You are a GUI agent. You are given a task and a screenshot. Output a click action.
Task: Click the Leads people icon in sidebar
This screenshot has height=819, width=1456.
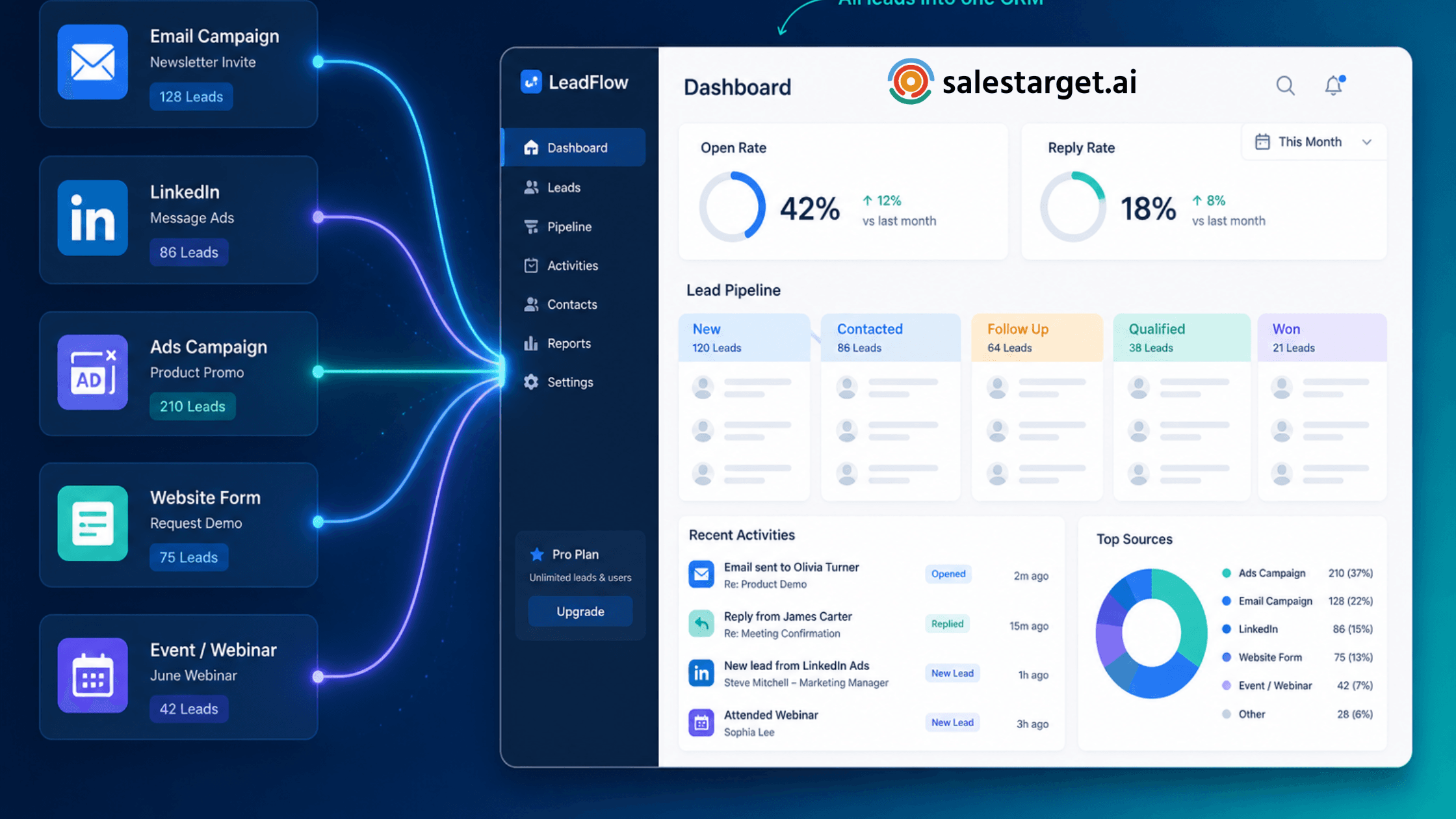[531, 187]
